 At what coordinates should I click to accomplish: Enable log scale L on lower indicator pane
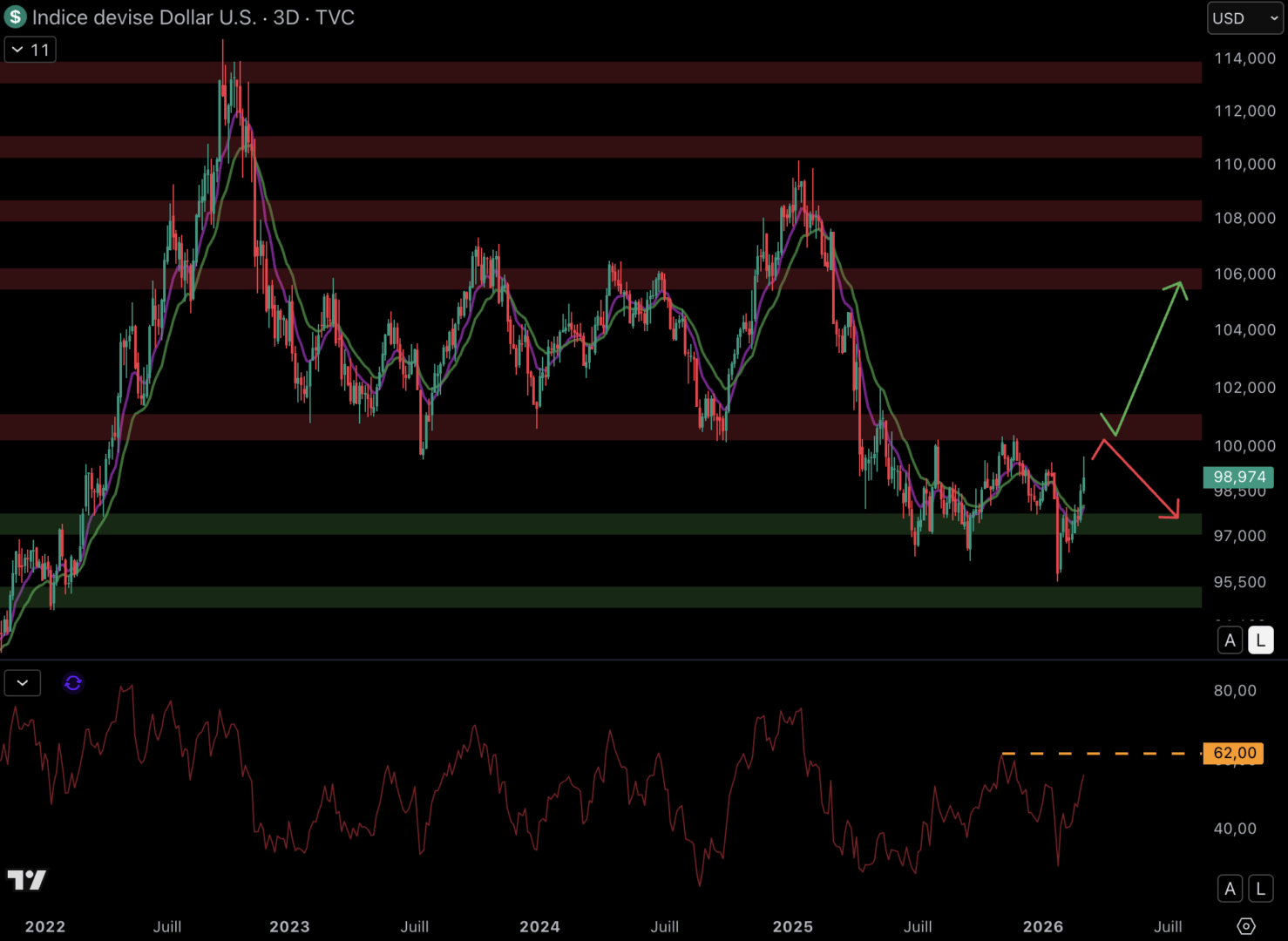click(1260, 889)
